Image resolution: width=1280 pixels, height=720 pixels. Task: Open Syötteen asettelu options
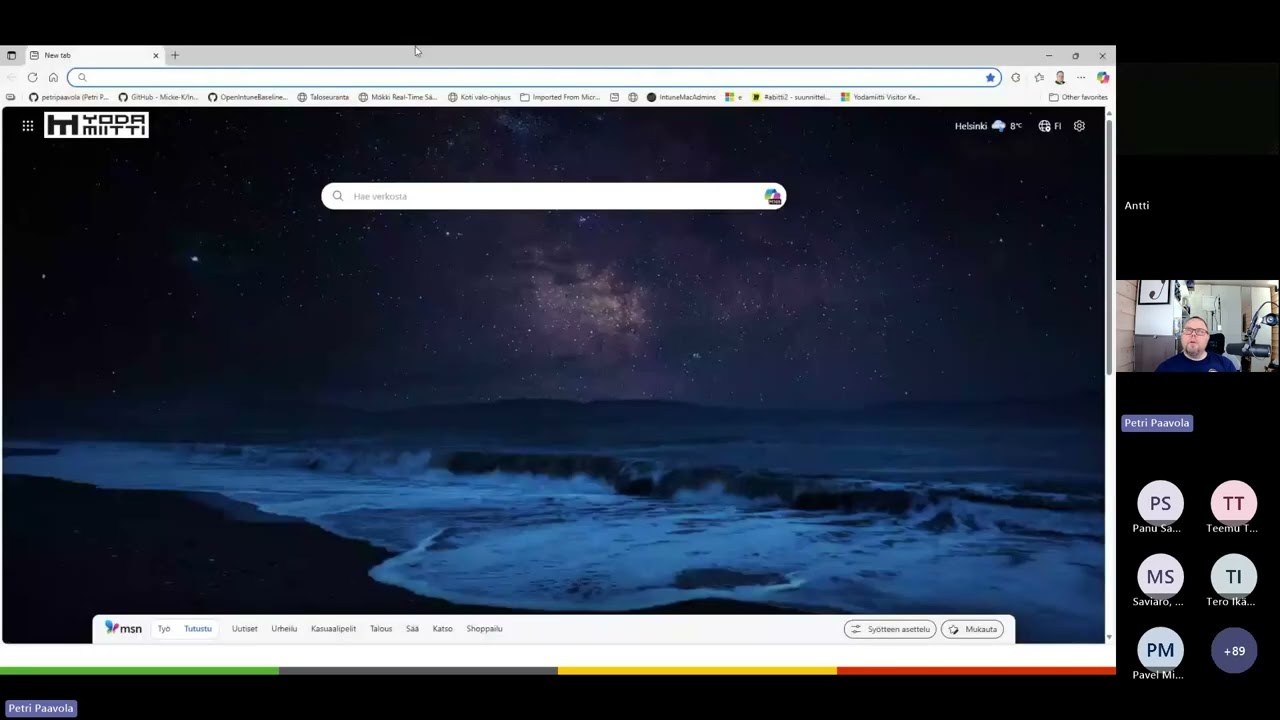tap(890, 629)
